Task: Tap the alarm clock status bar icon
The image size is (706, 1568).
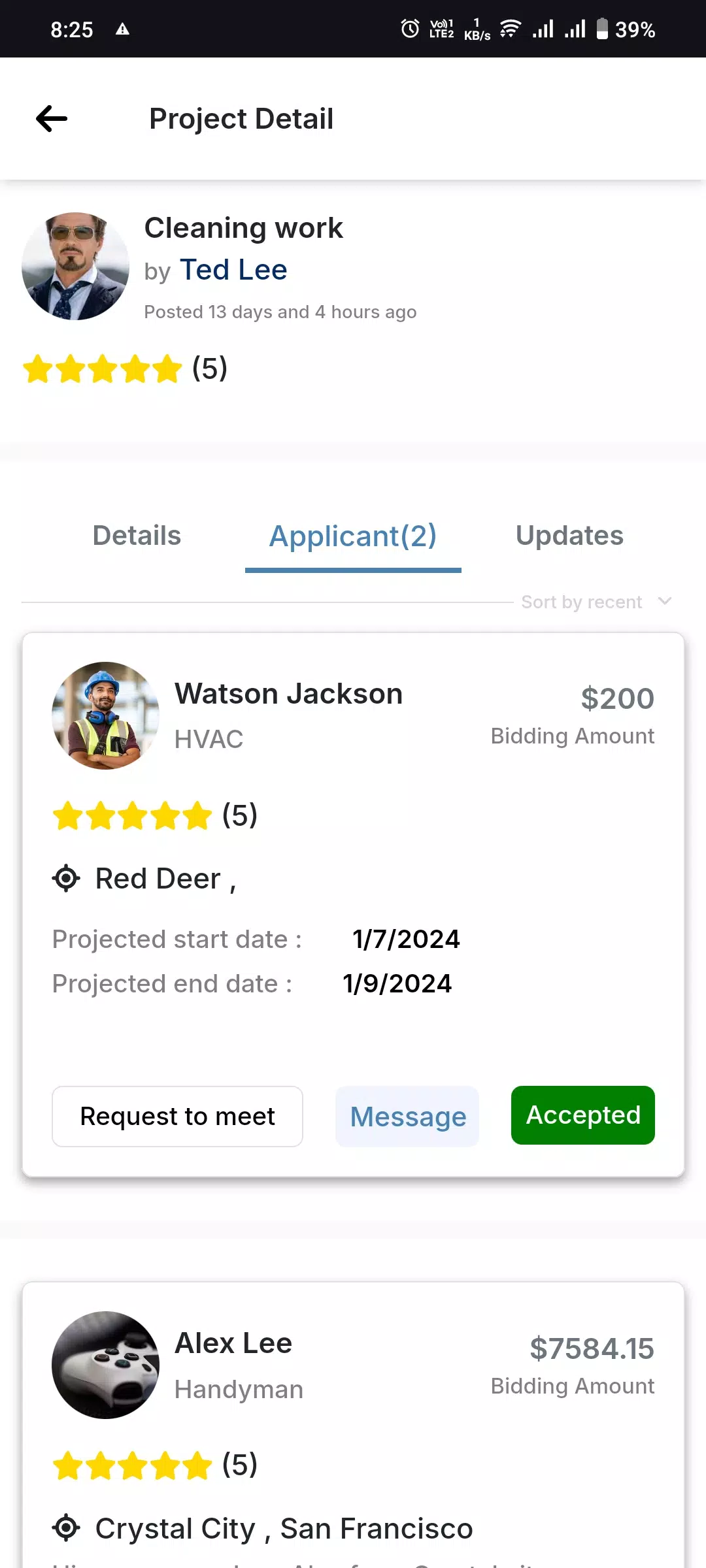Action: click(x=410, y=29)
